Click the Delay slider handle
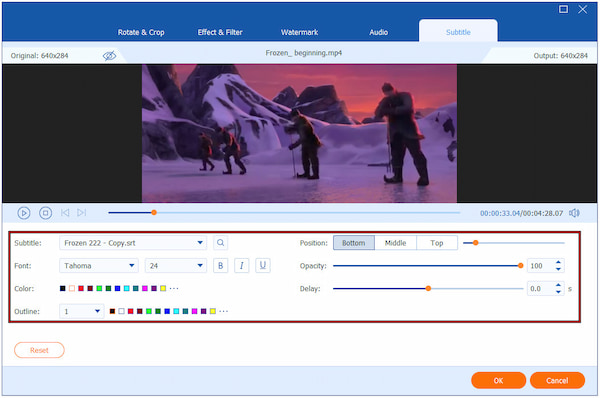 pos(428,289)
